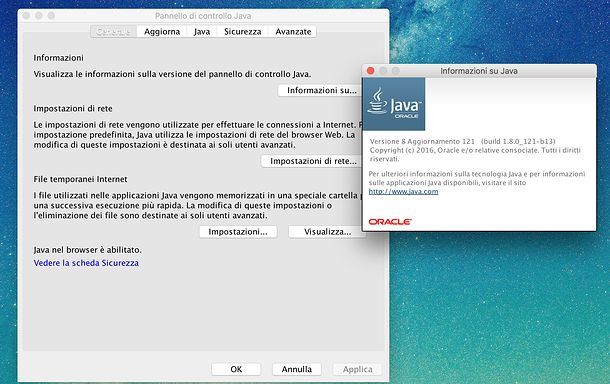The width and height of the screenshot is (610, 384).
Task: Cancel with the Annulla button
Action: coord(297,369)
